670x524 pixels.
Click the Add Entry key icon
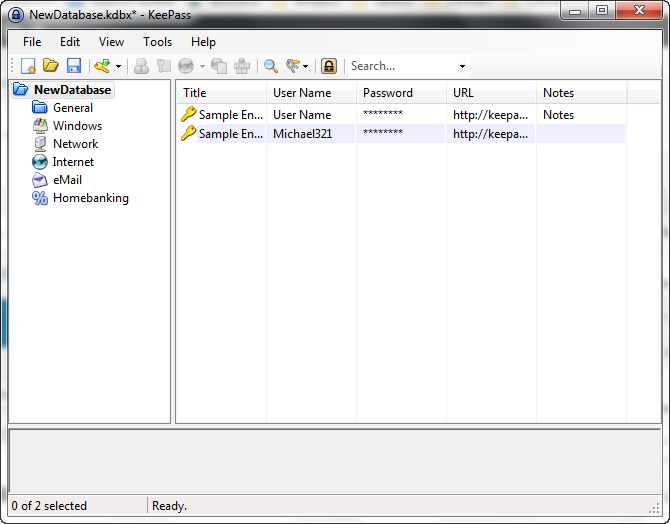click(102, 66)
